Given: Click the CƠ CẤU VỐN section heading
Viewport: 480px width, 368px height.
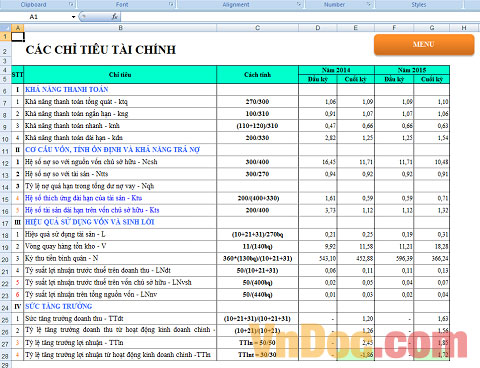Looking at the screenshot, I should tap(112, 150).
